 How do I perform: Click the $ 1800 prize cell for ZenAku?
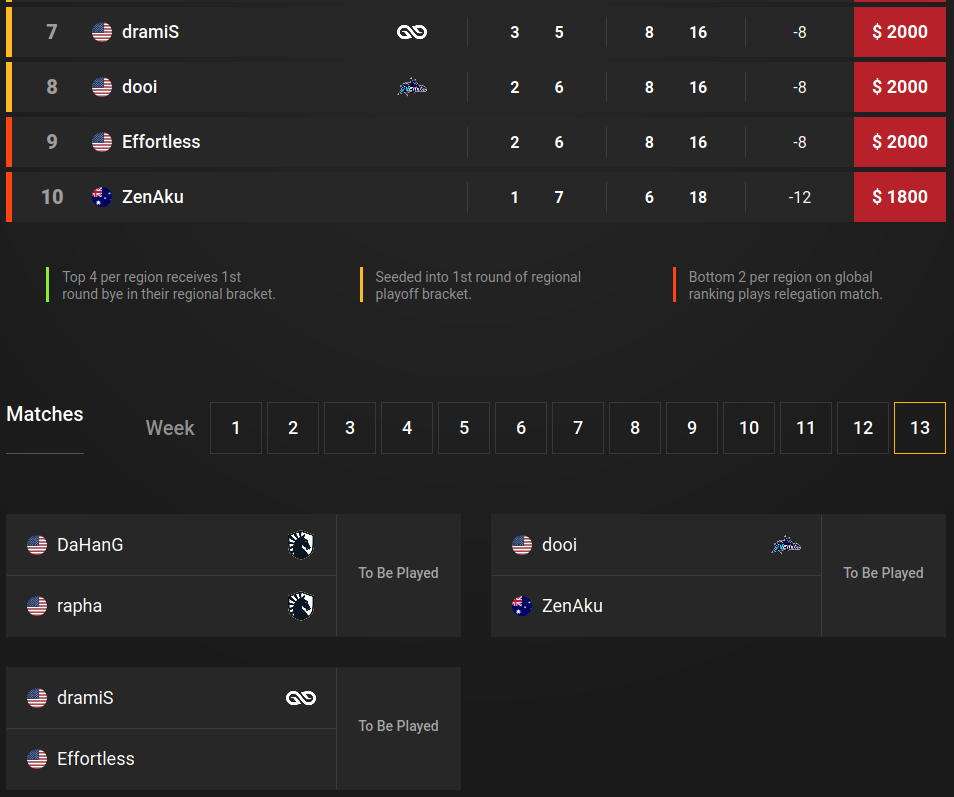pyautogui.click(x=900, y=197)
